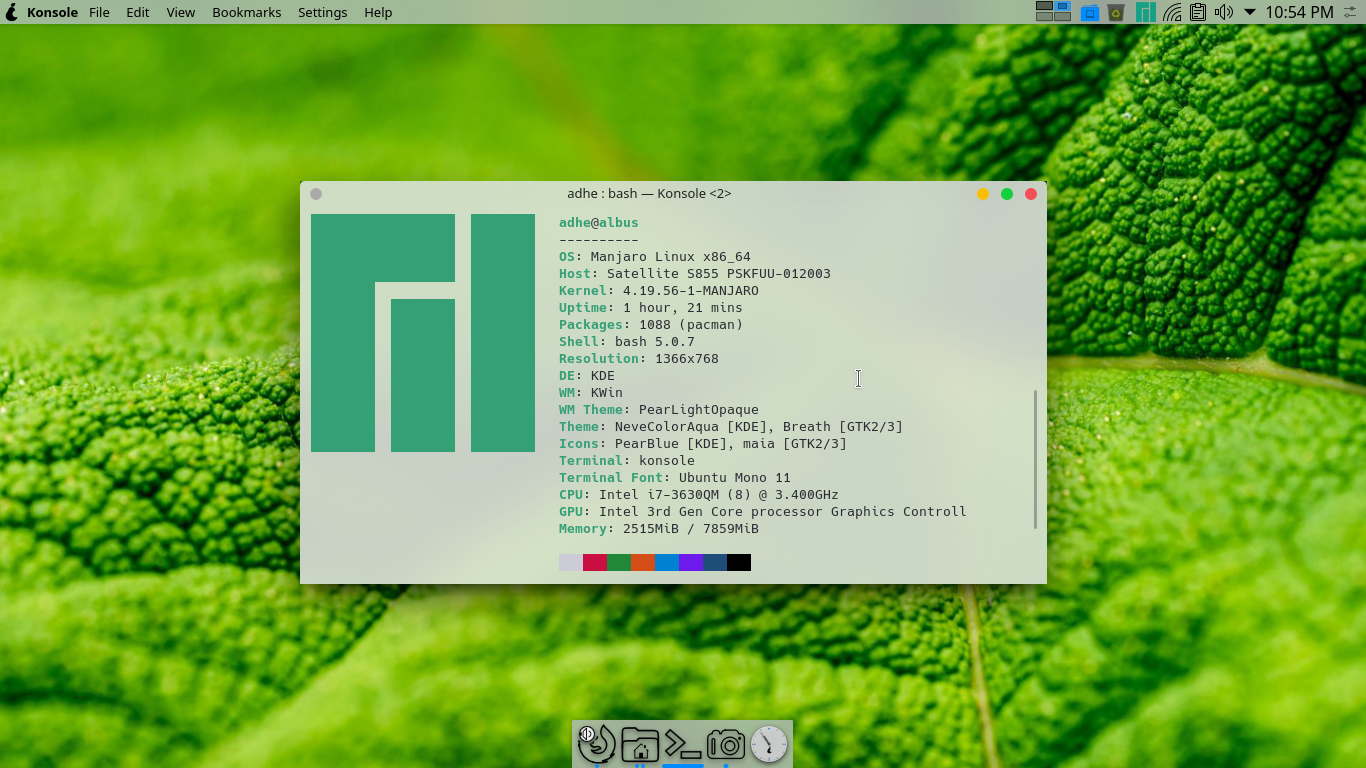
Task: Click the 'CPU: Intel i7-3630QM' line
Action: [x=698, y=494]
